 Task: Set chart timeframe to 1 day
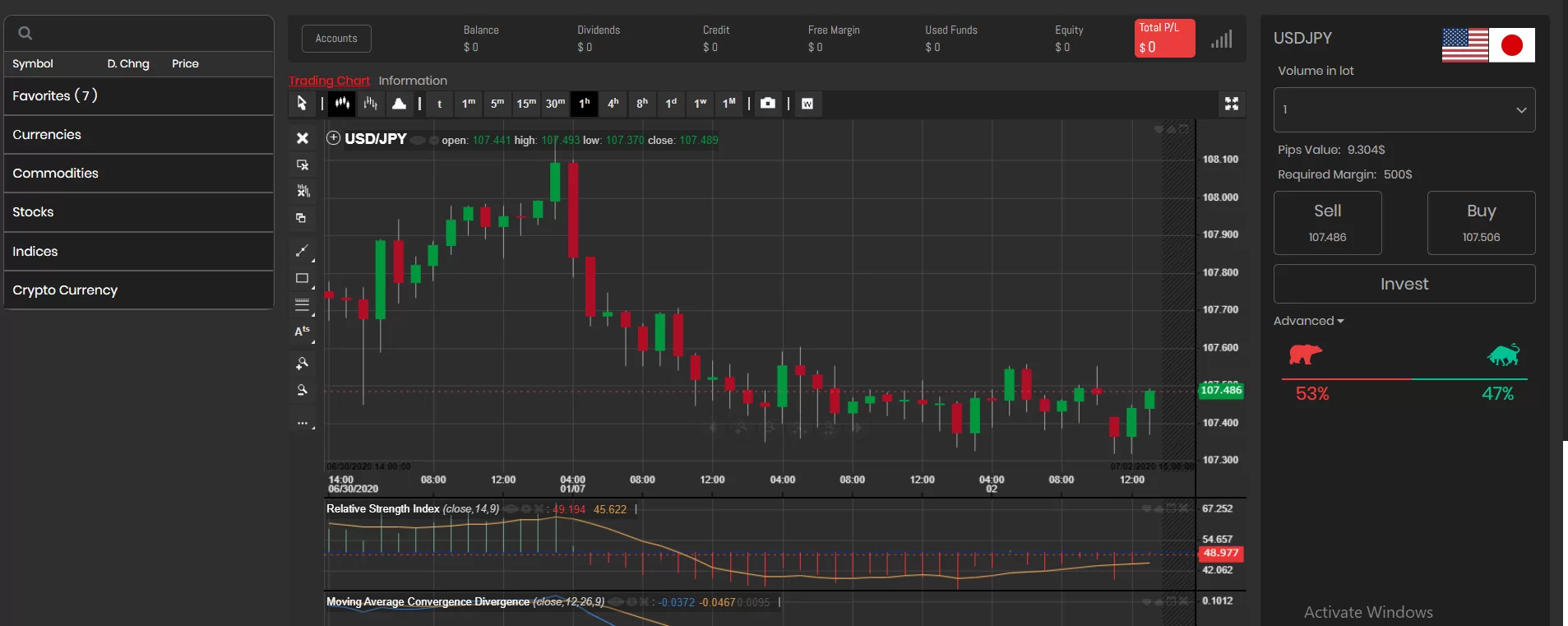click(x=671, y=104)
